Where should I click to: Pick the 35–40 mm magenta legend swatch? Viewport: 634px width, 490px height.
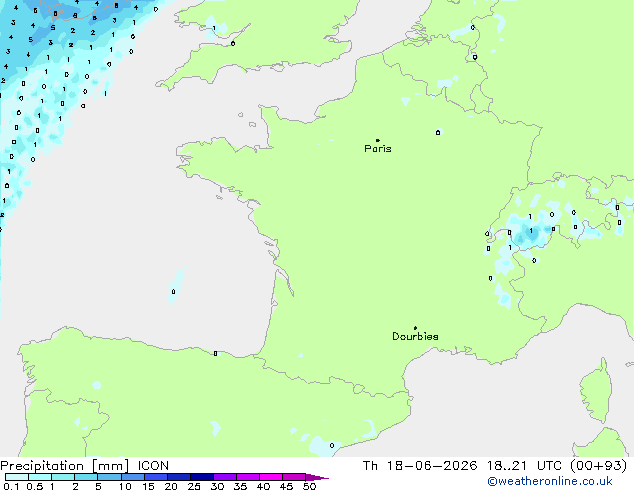point(248,477)
